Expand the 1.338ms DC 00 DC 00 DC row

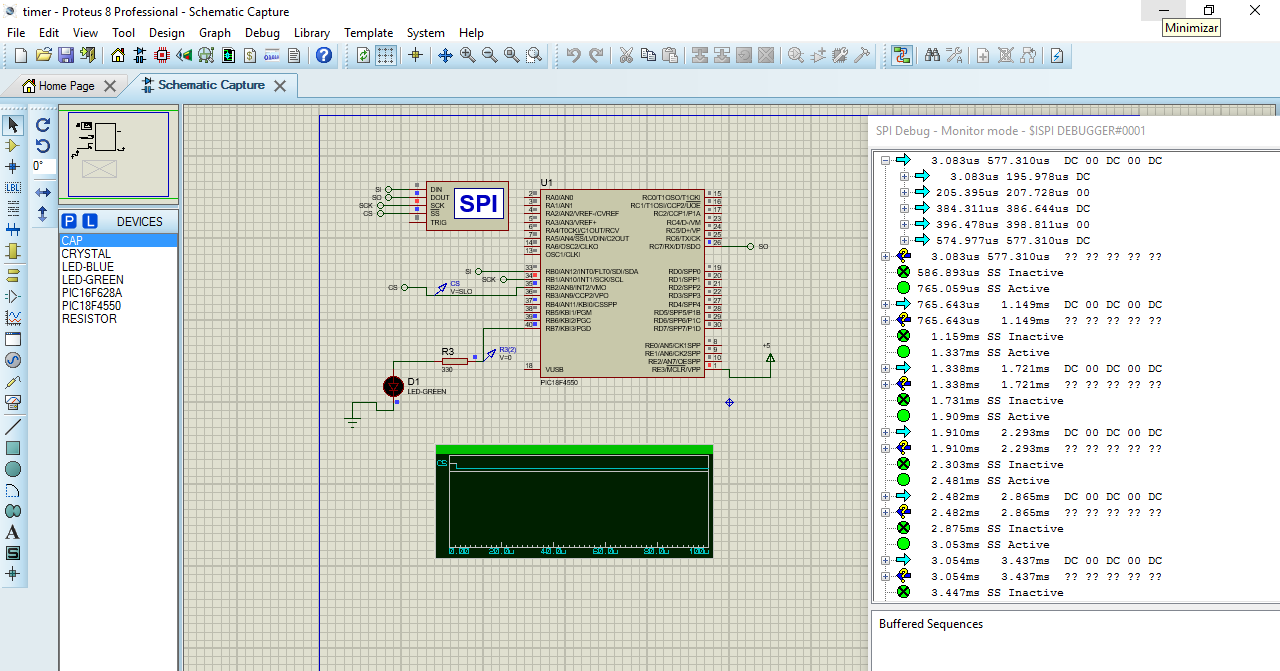click(885, 368)
